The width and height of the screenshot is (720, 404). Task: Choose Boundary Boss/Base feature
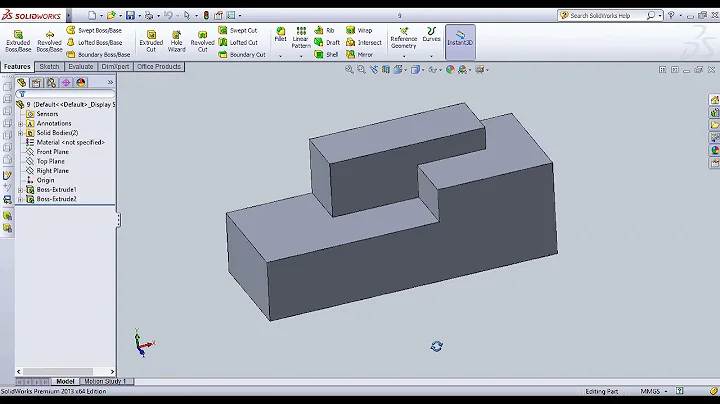98,54
